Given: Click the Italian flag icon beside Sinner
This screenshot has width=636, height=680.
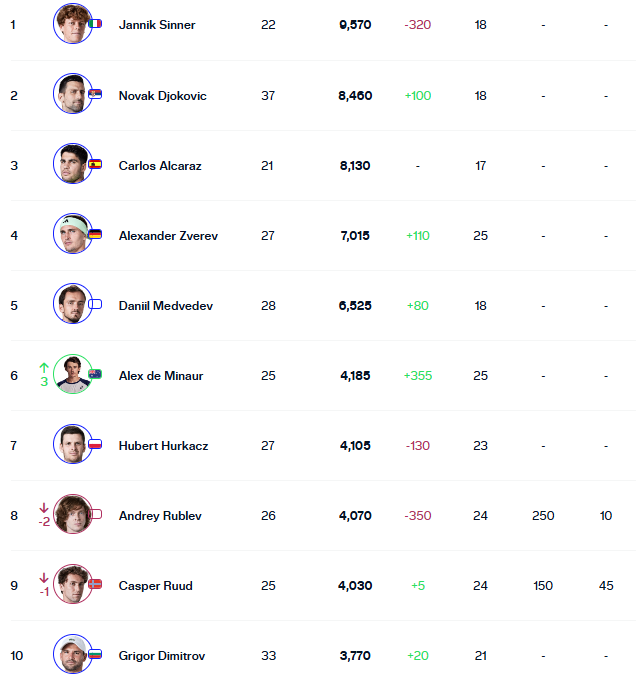Looking at the screenshot, I should tap(95, 23).
